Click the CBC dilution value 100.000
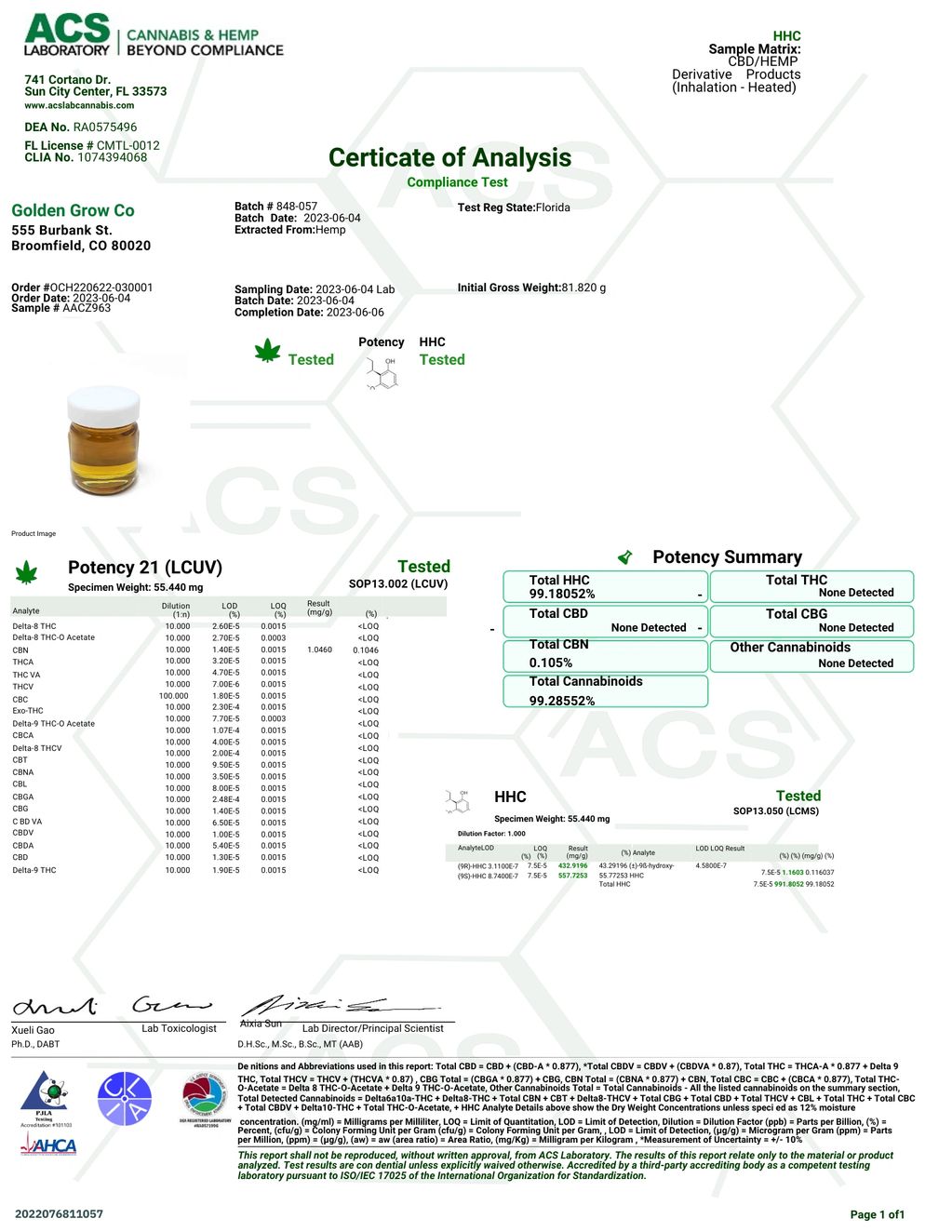This screenshot has height=1232, width=952. 173,696
